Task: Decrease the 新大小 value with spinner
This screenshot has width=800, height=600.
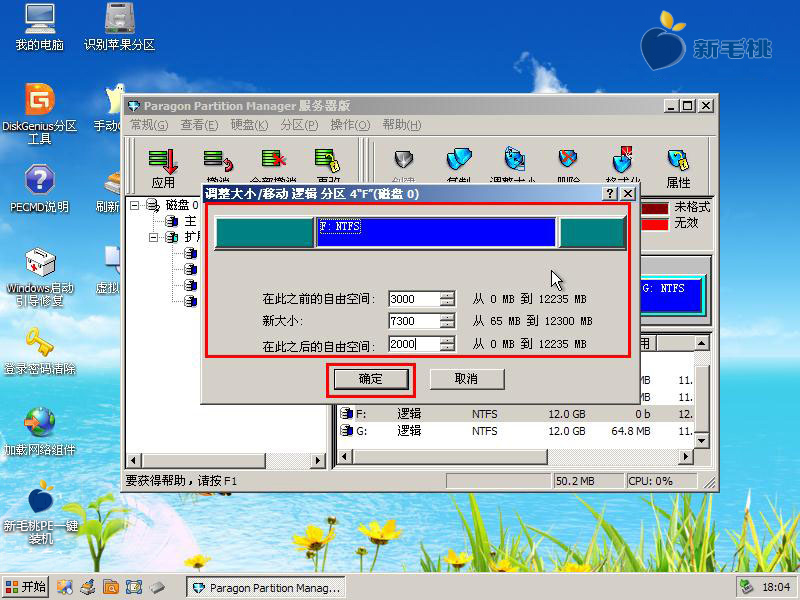Action: click(447, 324)
